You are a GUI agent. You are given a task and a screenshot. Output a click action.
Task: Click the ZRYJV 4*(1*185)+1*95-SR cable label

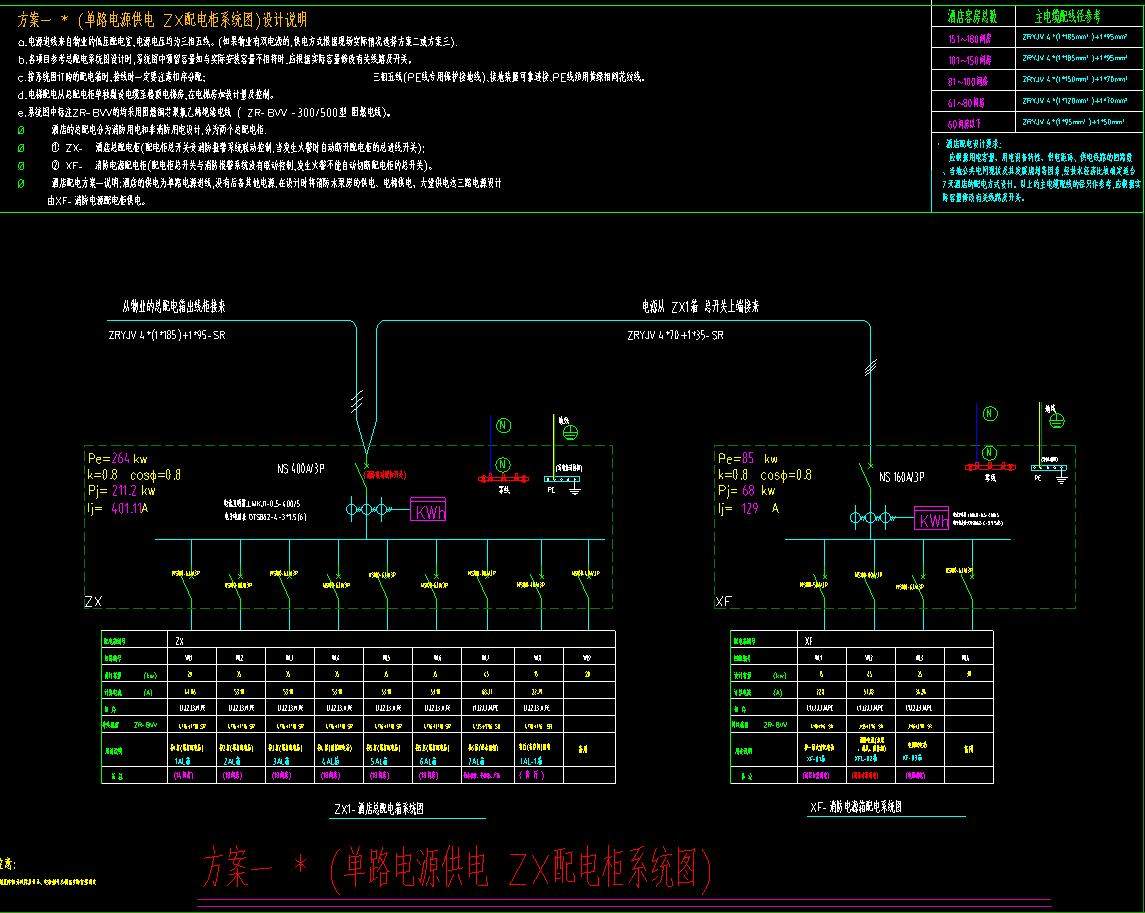pyautogui.click(x=167, y=336)
